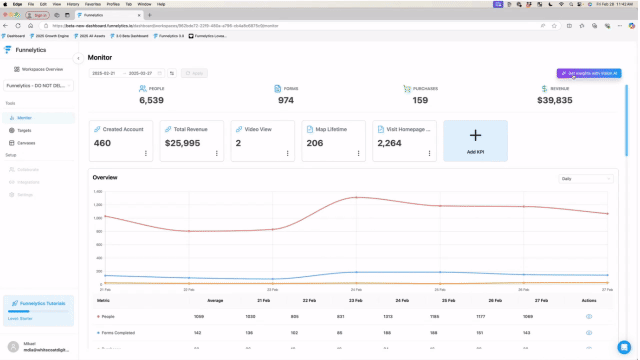
Task: Open the chat support bubble
Action: coord(624,347)
